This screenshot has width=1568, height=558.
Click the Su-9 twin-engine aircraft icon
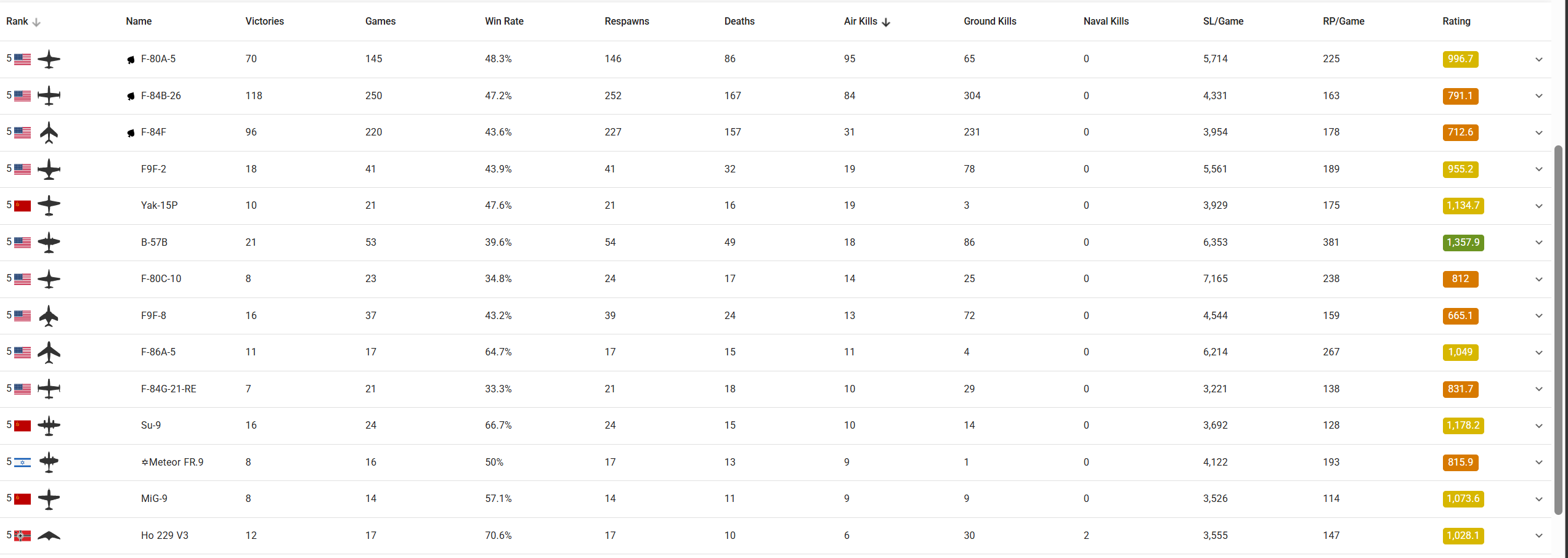49,426
